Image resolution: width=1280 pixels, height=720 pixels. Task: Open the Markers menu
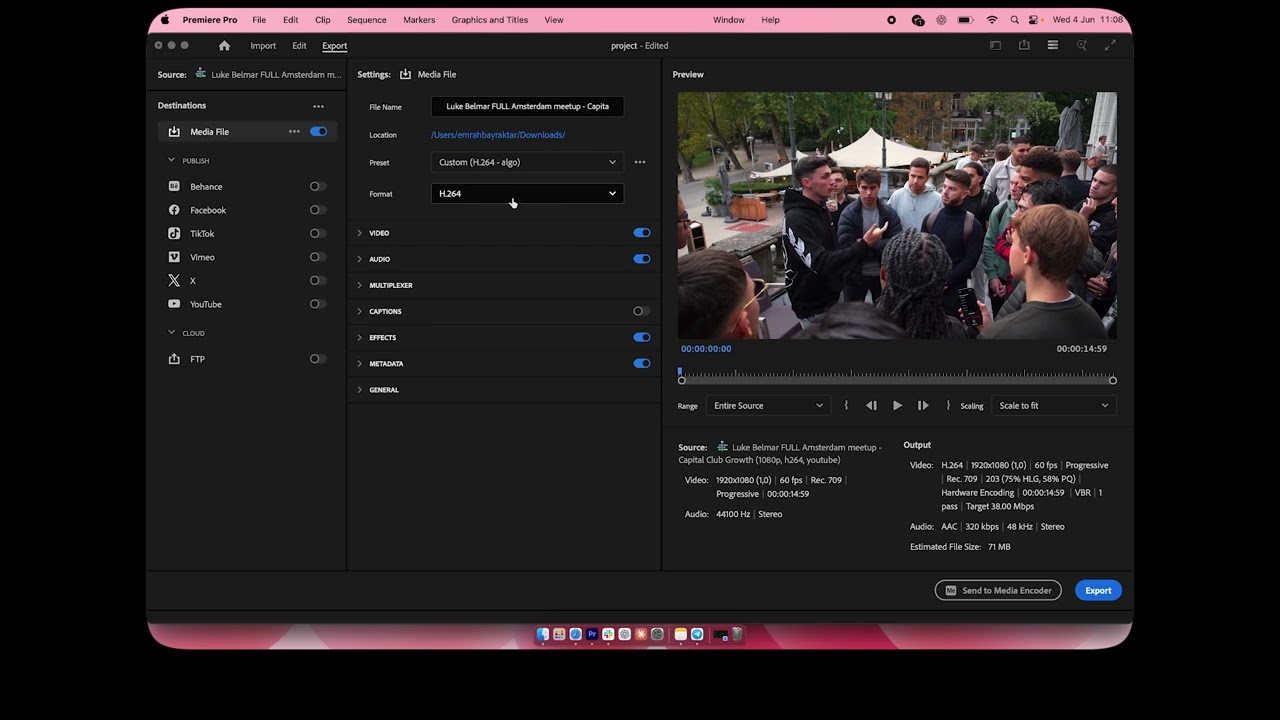tap(419, 20)
